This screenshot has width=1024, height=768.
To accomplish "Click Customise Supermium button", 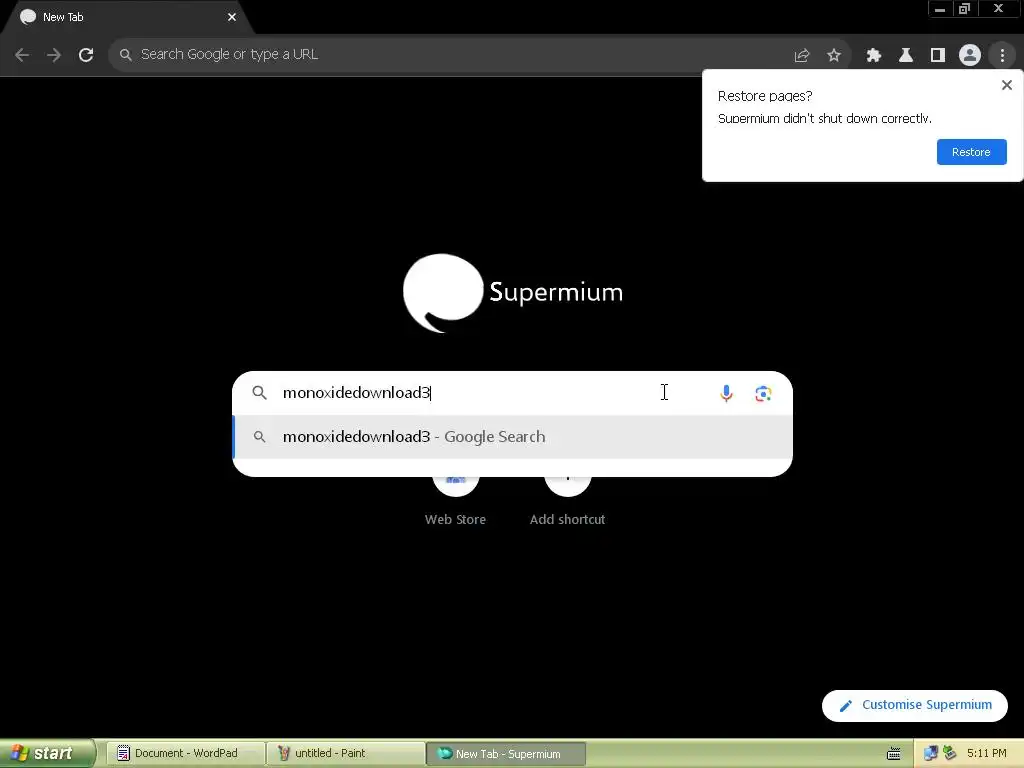I will pos(914,705).
